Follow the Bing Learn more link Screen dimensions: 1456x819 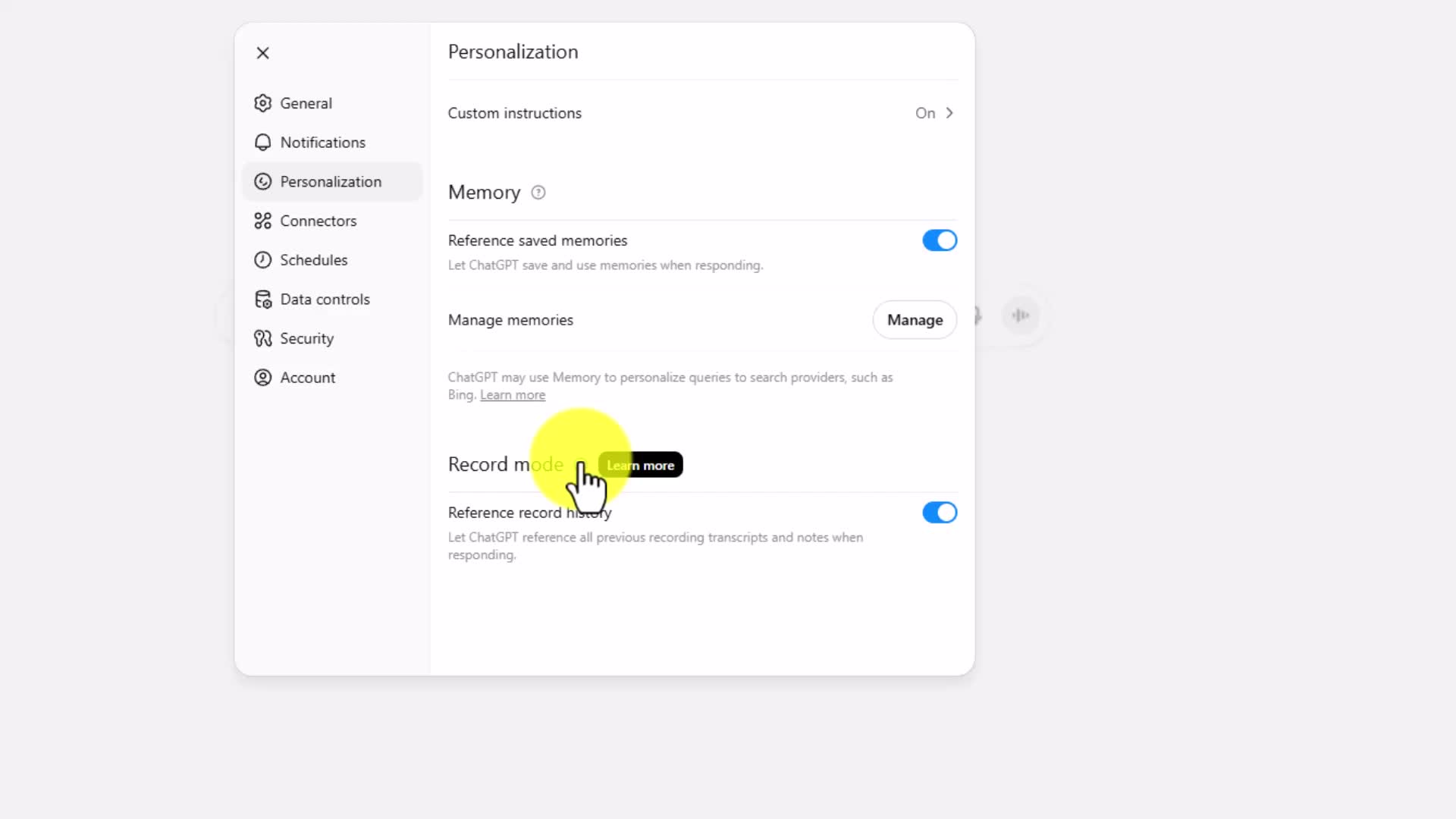[513, 395]
